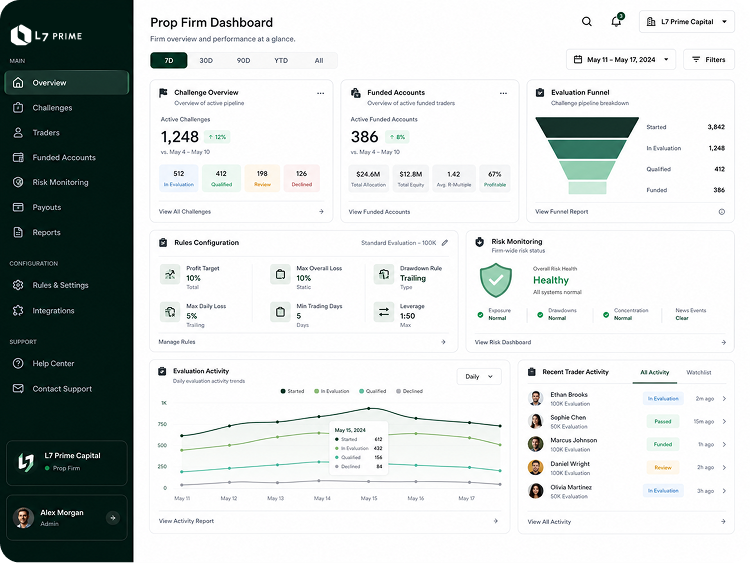Select the 30D time range toggle
This screenshot has width=750, height=563.
206,61
